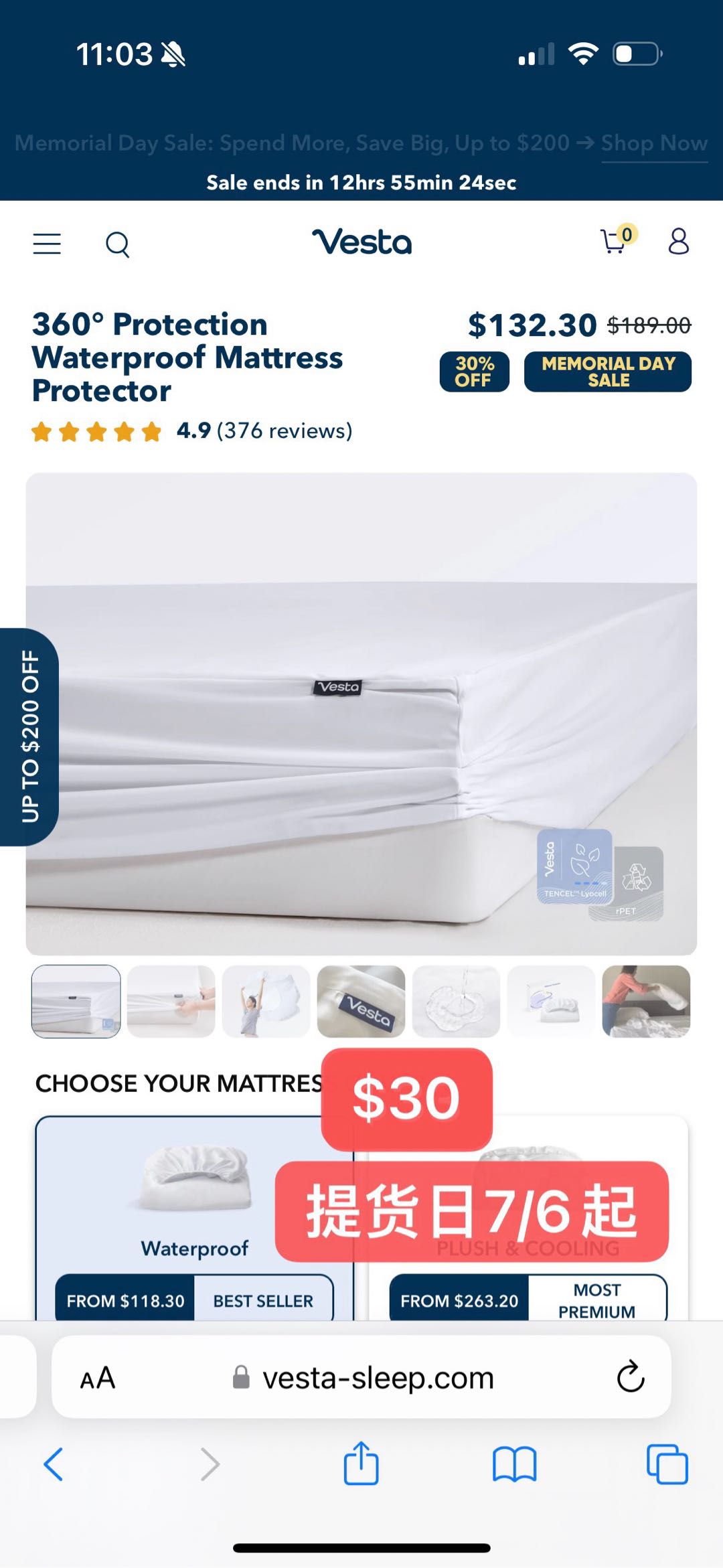Tap the vesta-sleep.com address field
723x1568 pixels.
pyautogui.click(x=361, y=1377)
